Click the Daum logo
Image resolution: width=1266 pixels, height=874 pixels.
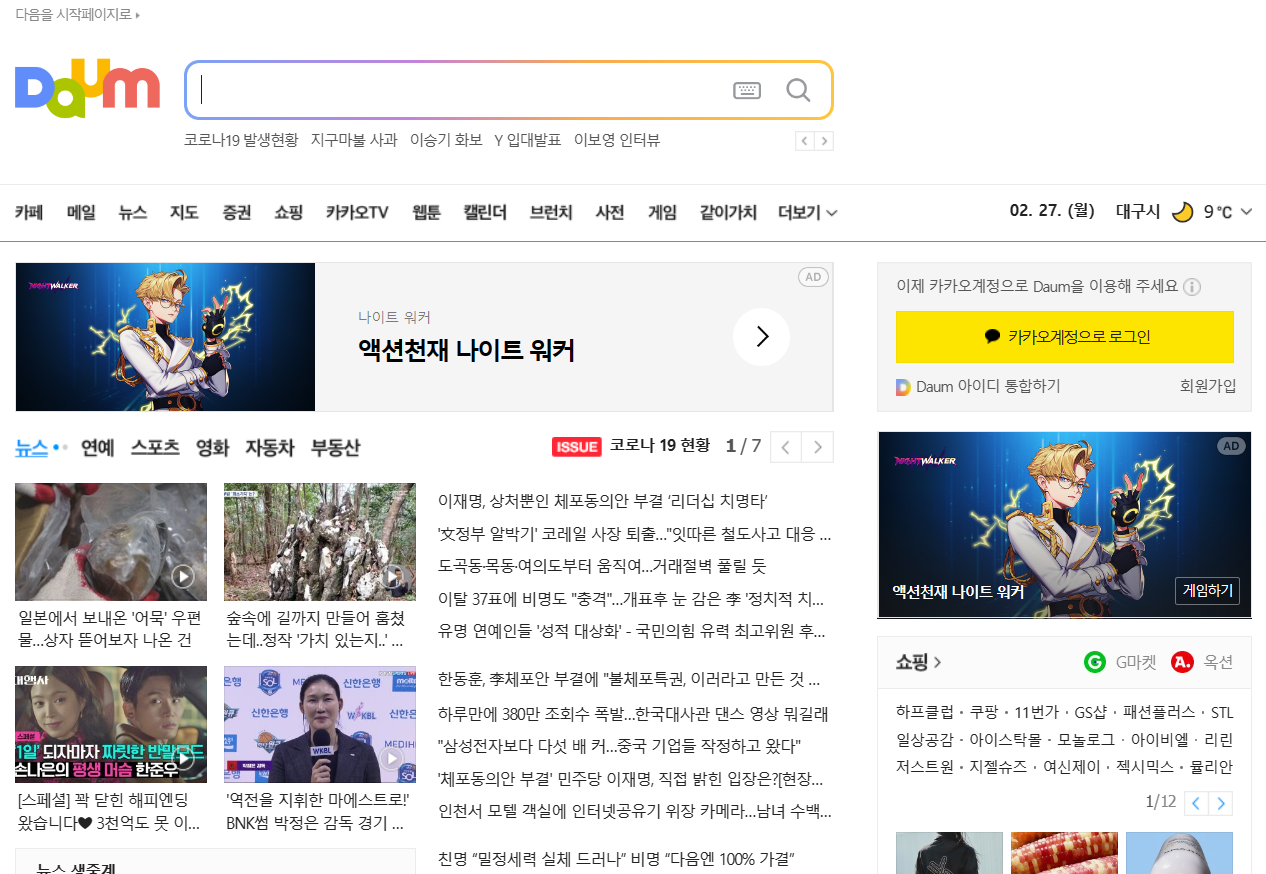[x=86, y=88]
